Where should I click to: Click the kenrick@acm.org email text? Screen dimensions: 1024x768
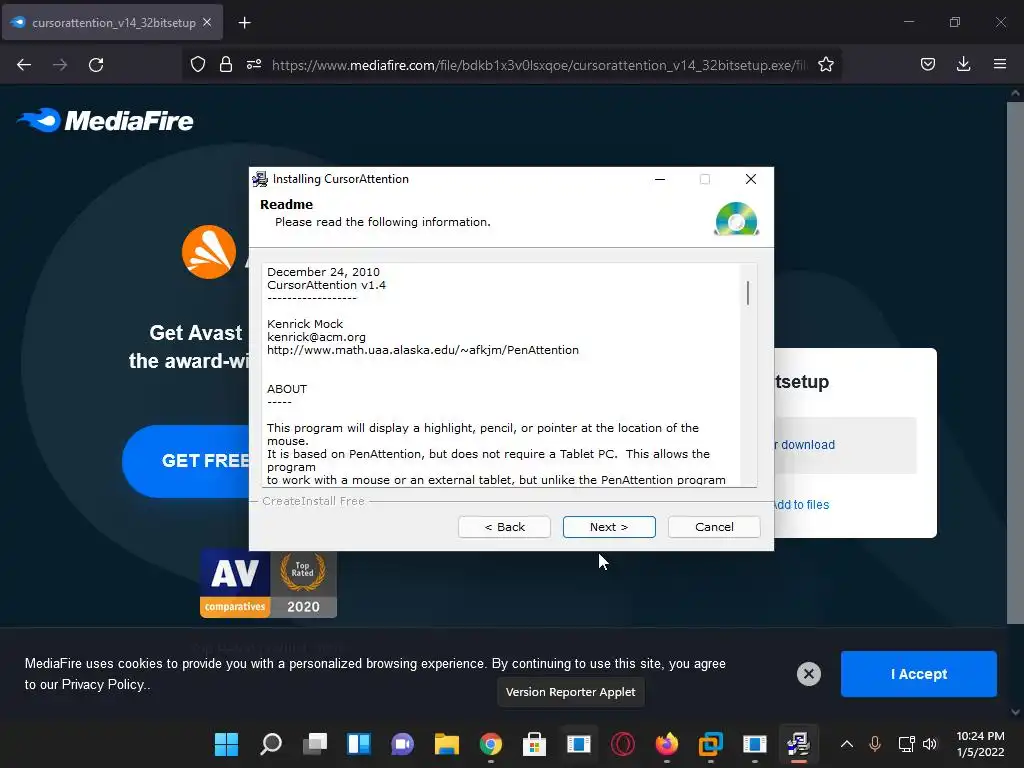316,337
